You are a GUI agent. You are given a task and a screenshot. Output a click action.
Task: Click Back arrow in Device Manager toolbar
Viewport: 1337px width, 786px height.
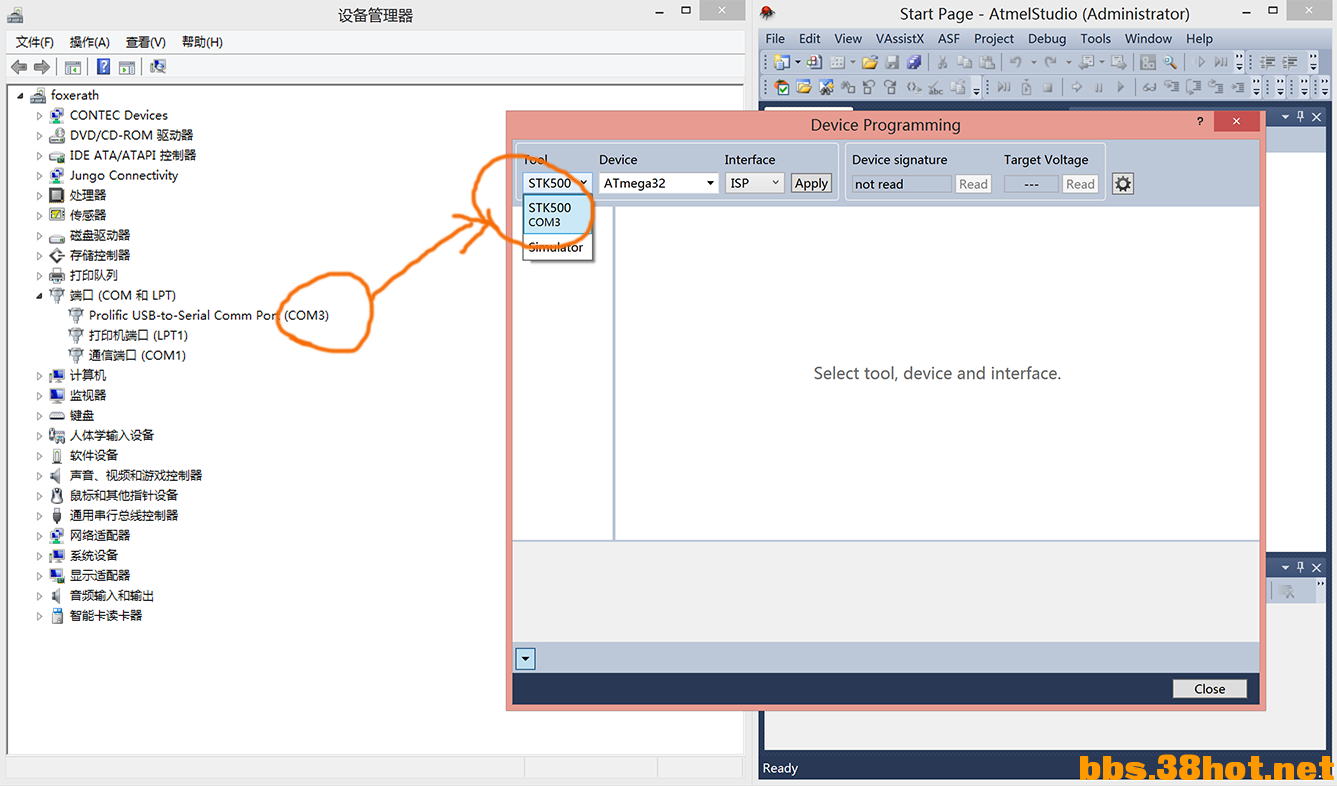coord(19,67)
